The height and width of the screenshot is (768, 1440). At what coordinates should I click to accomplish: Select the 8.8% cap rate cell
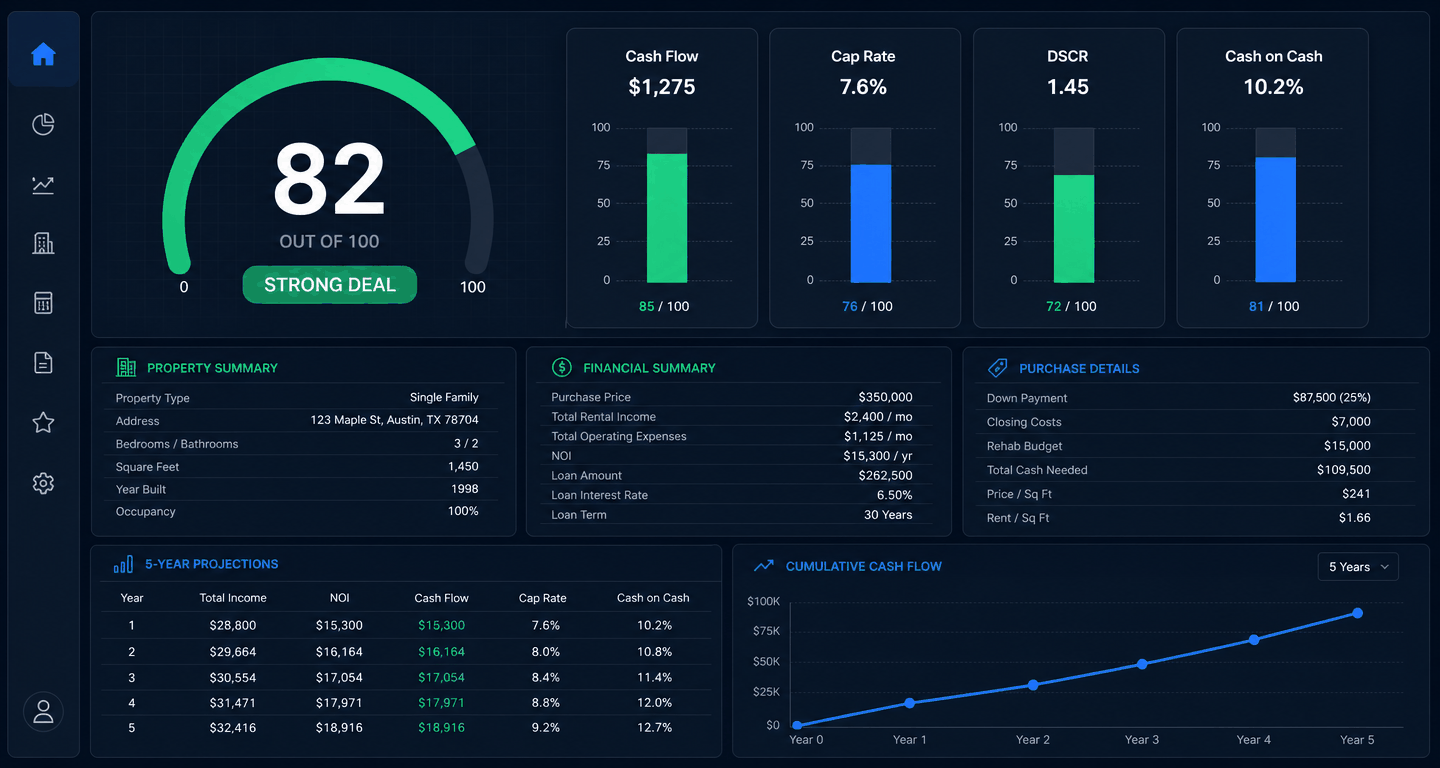[545, 703]
